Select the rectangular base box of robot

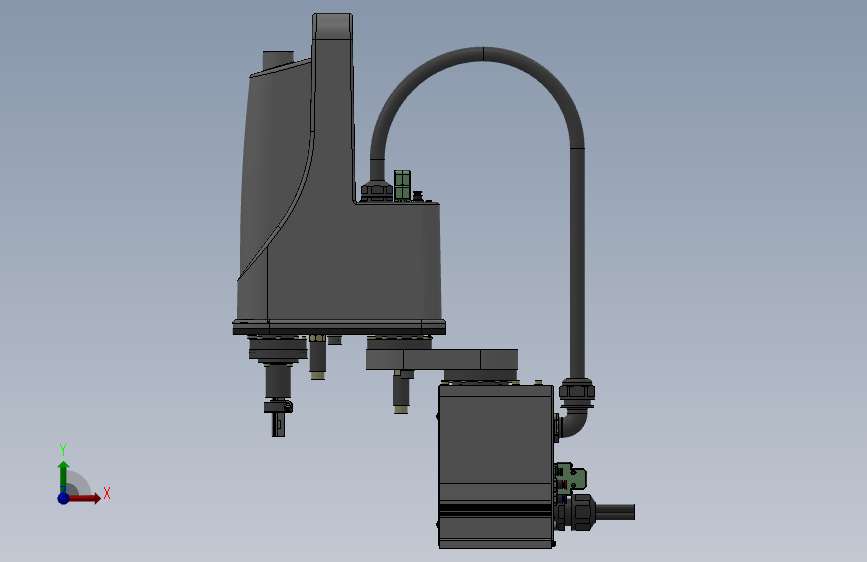[495, 466]
